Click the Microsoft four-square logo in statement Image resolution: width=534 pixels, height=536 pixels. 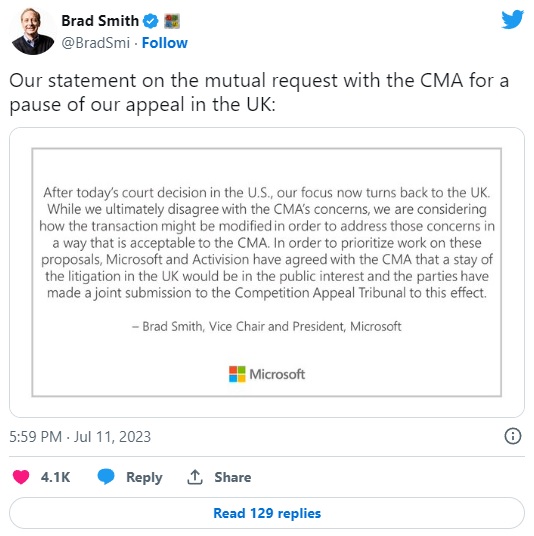point(237,374)
